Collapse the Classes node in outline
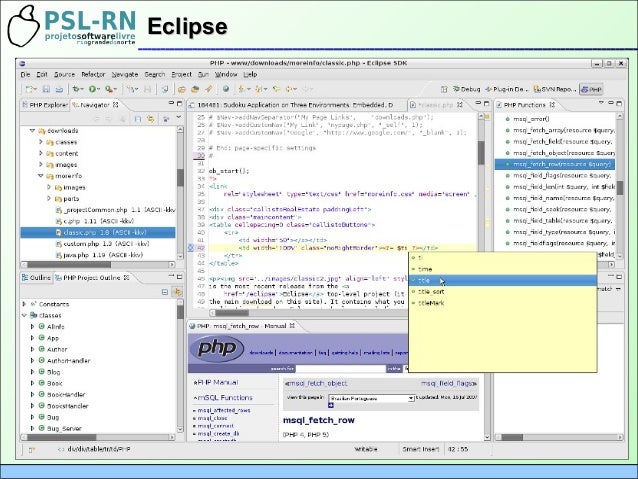Image resolution: width=638 pixels, height=479 pixels. 24,315
